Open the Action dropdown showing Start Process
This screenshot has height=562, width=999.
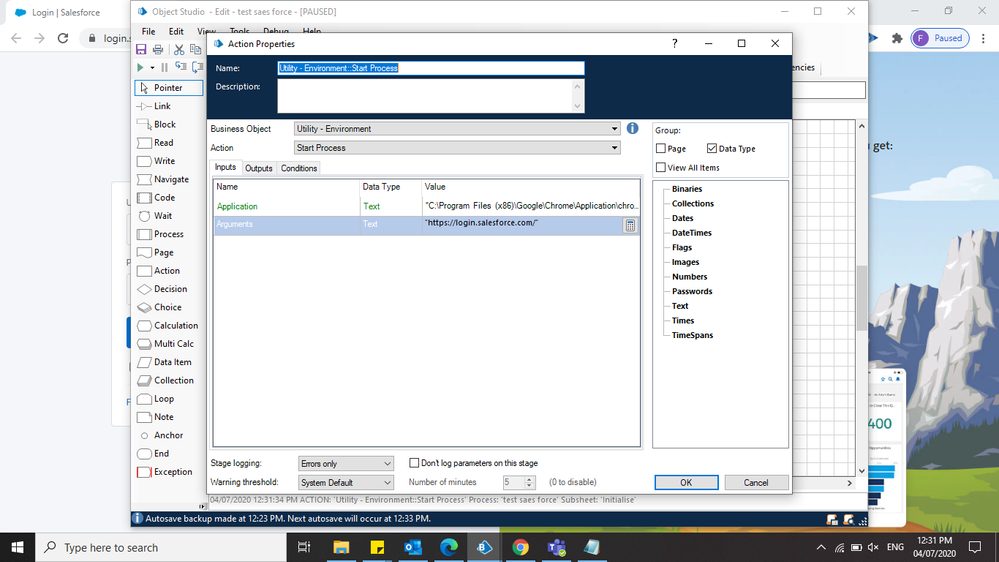457,148
